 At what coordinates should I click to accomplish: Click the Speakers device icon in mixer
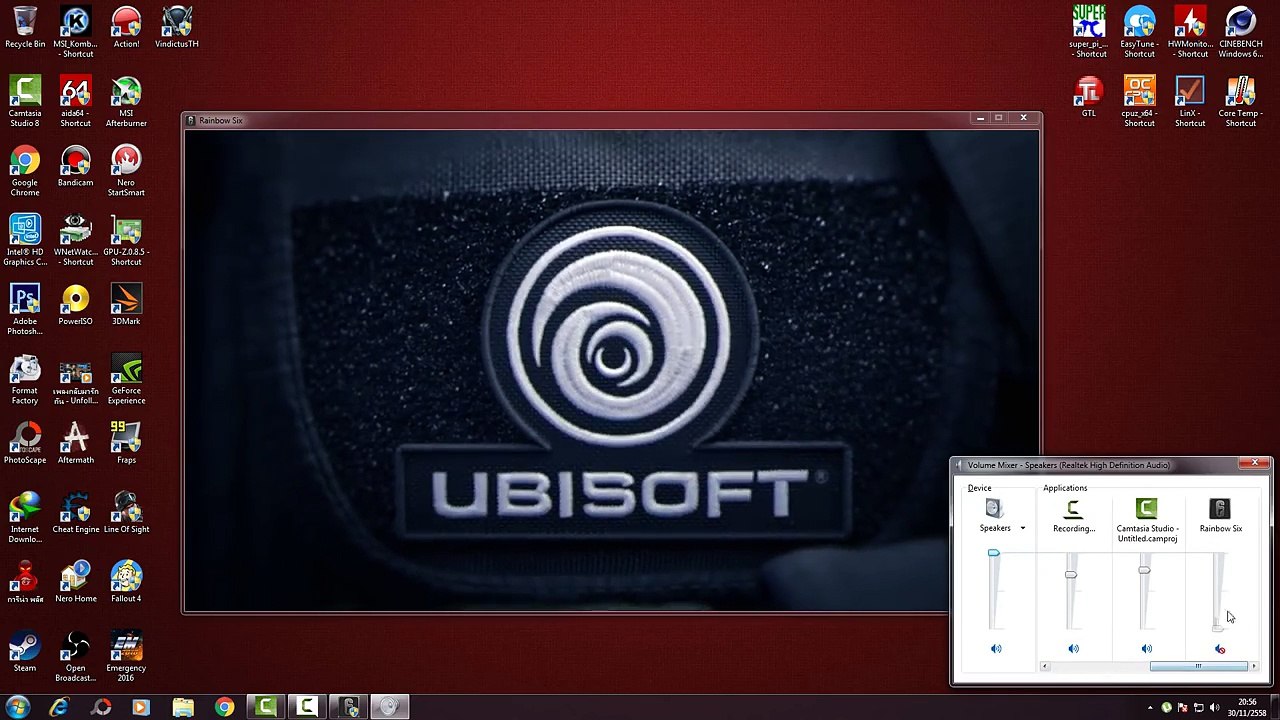pos(994,509)
